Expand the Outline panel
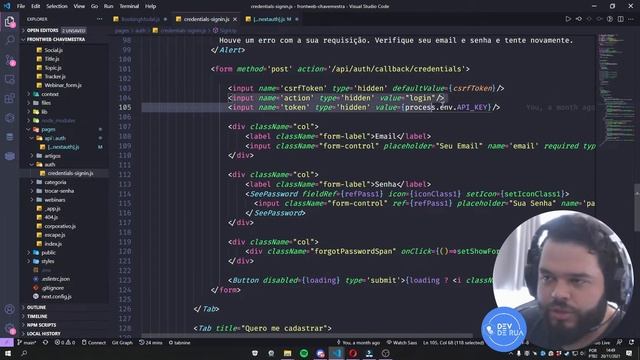Viewport: 640px width, 360px height. pos(64,307)
